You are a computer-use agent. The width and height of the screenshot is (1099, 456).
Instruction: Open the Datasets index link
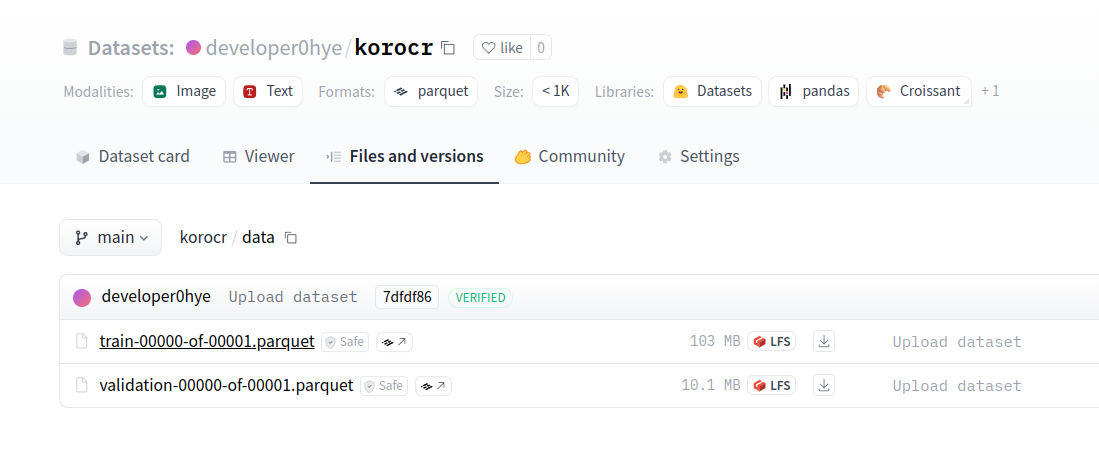(x=130, y=48)
